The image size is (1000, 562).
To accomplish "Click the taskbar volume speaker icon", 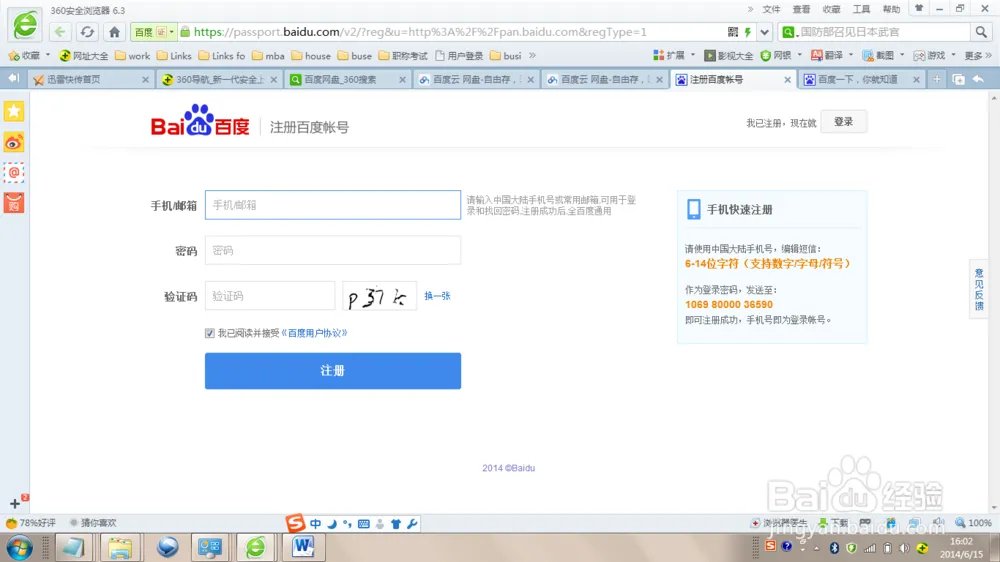I will (904, 548).
